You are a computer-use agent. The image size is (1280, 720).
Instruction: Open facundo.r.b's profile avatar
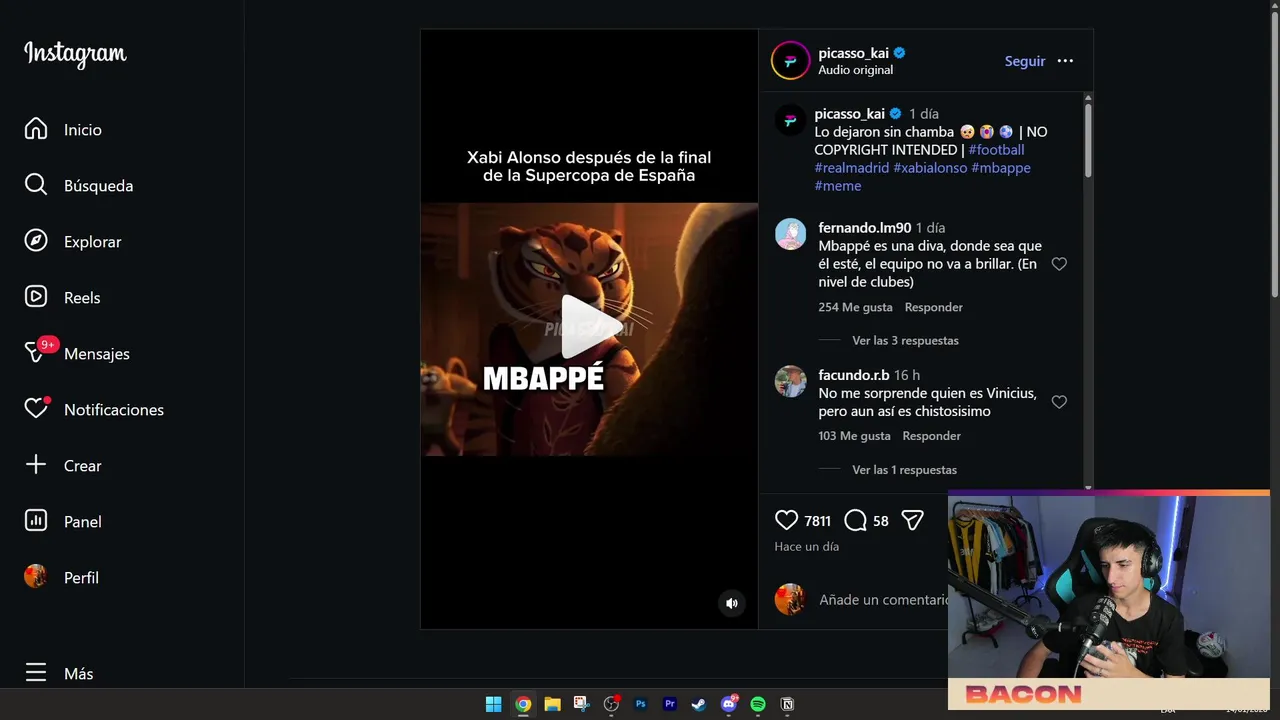790,381
